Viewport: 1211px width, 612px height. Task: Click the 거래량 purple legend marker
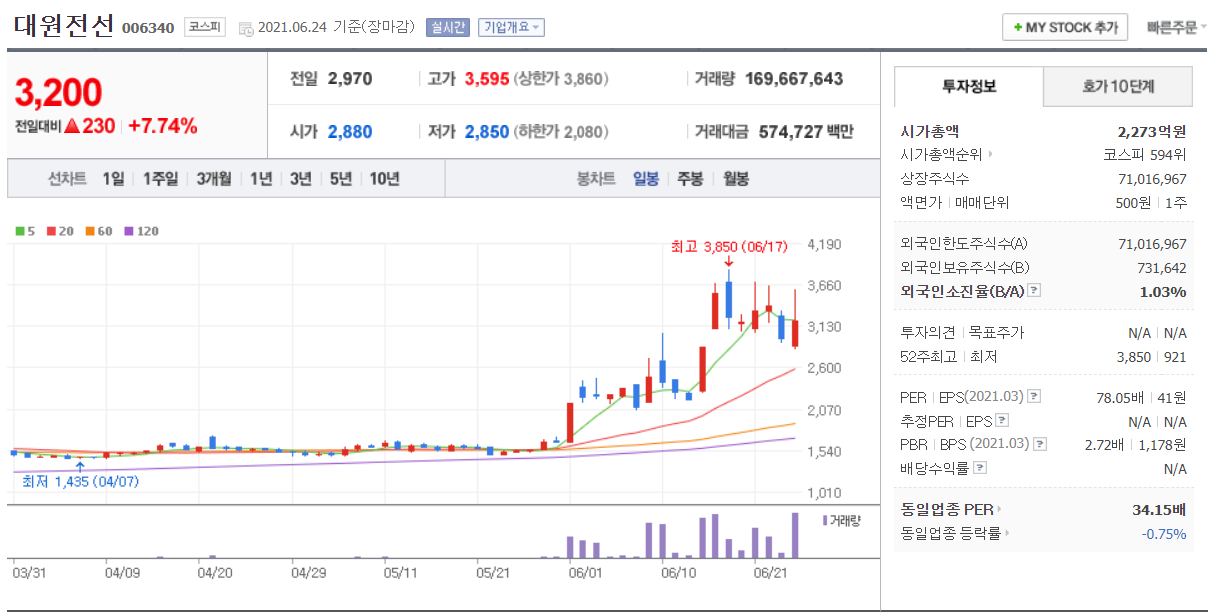[x=826, y=520]
